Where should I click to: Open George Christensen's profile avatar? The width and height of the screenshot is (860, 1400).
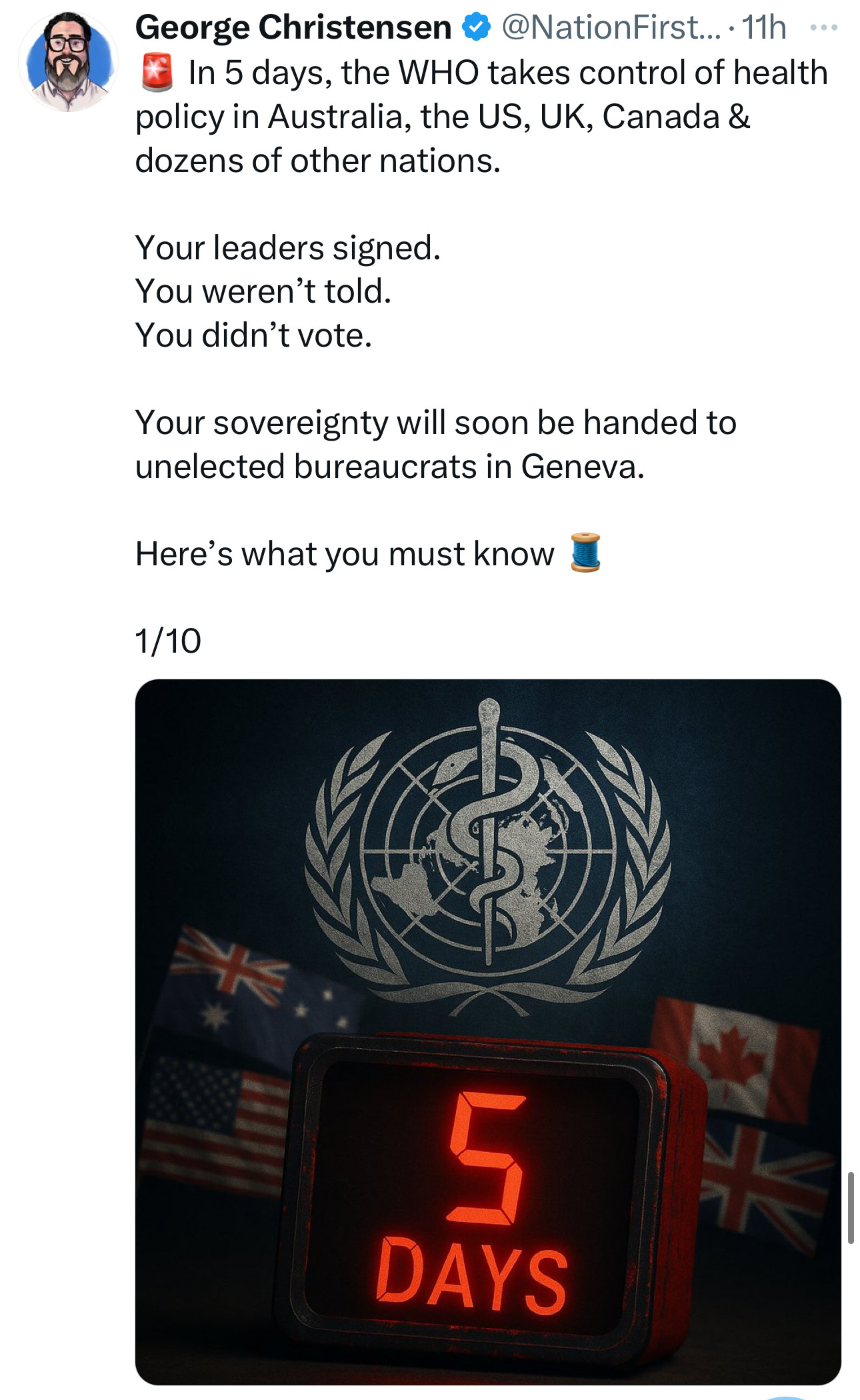click(x=68, y=61)
